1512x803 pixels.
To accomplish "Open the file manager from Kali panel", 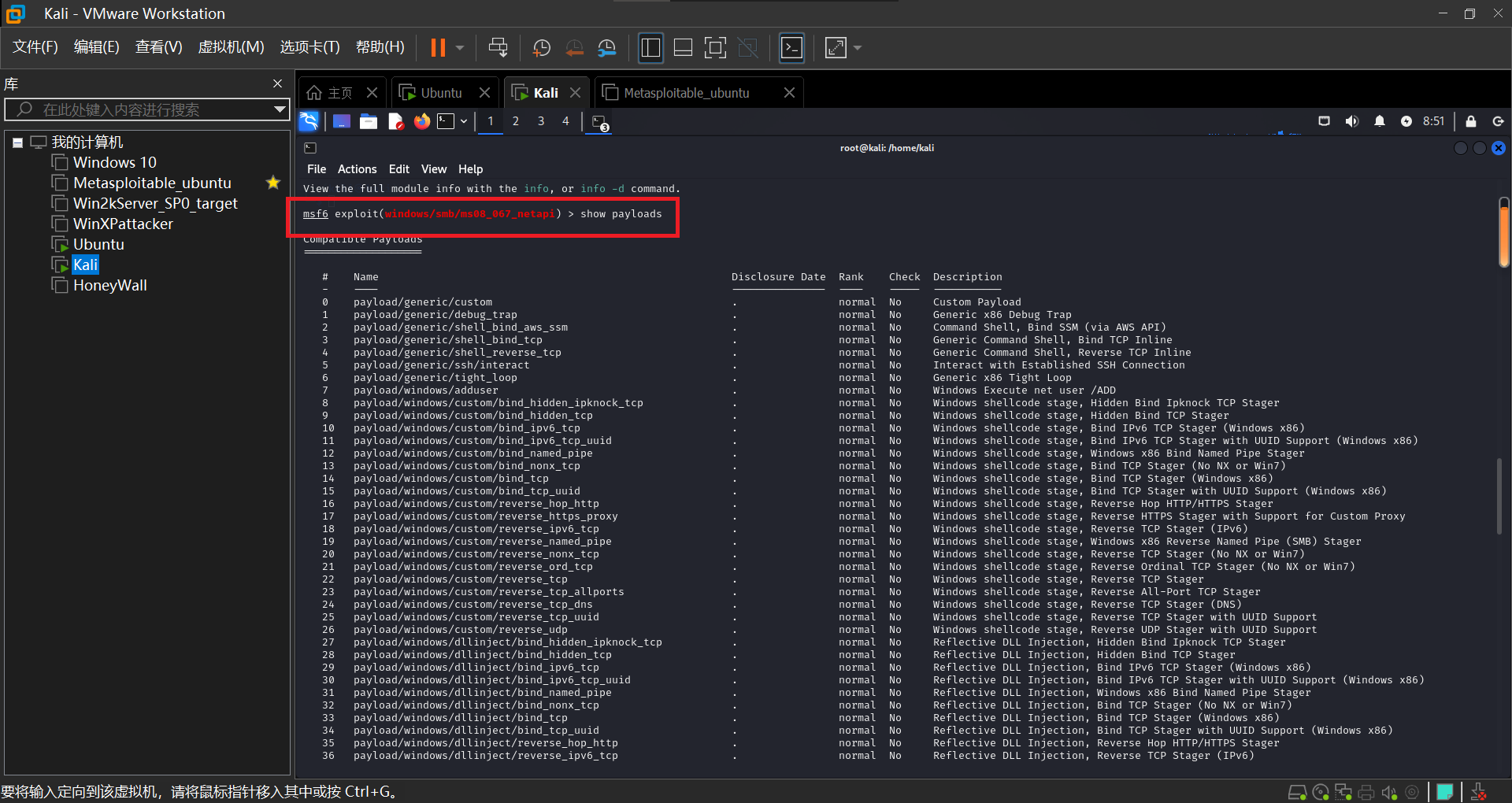I will pyautogui.click(x=369, y=121).
